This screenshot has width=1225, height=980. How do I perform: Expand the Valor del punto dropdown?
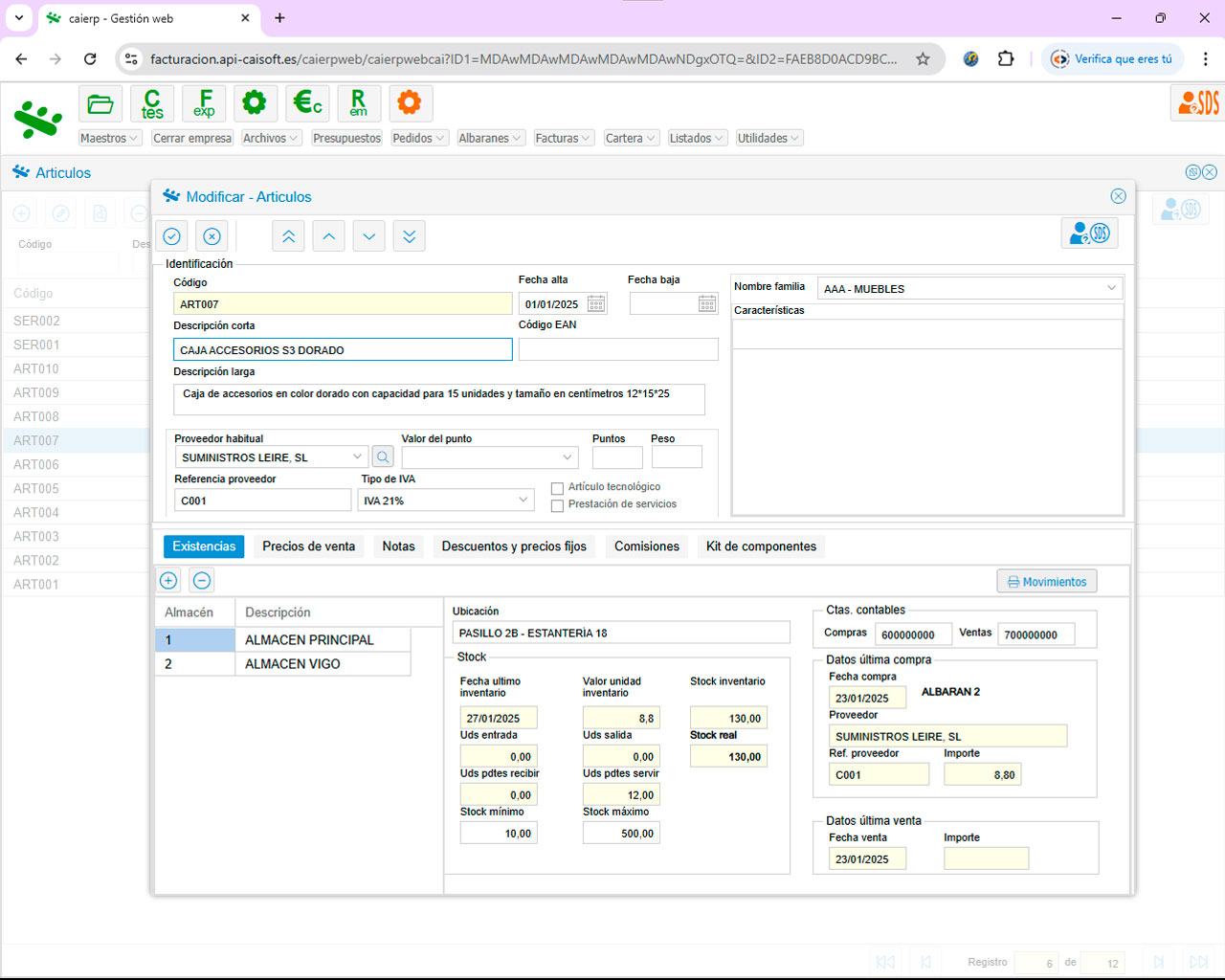(568, 457)
